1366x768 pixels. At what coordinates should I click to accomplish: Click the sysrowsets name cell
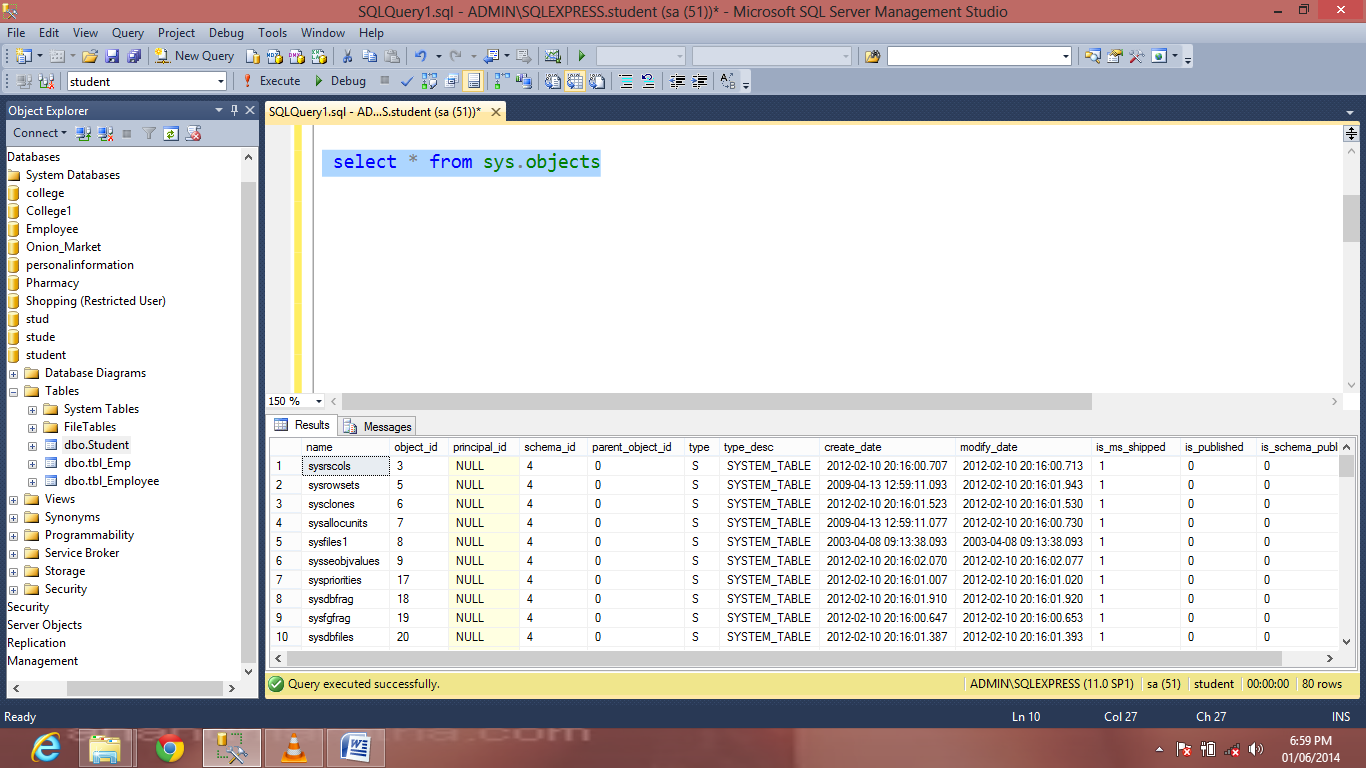tap(345, 485)
